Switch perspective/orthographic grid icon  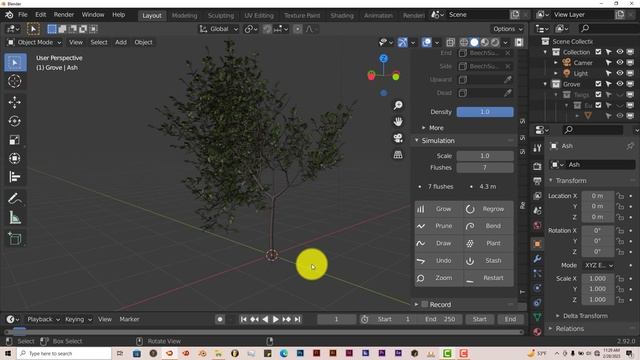pyautogui.click(x=398, y=155)
